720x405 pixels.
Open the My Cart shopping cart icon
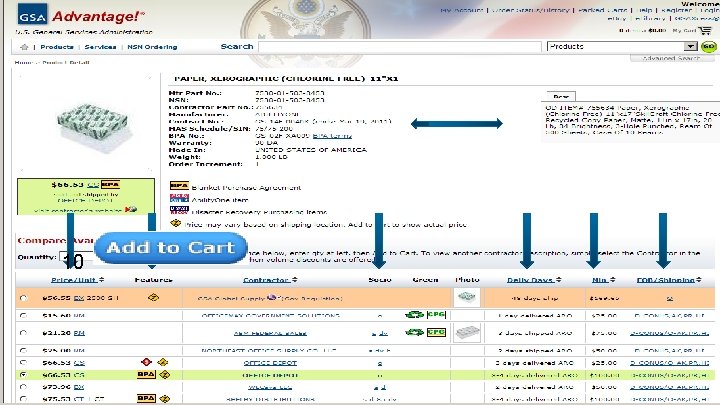704,31
